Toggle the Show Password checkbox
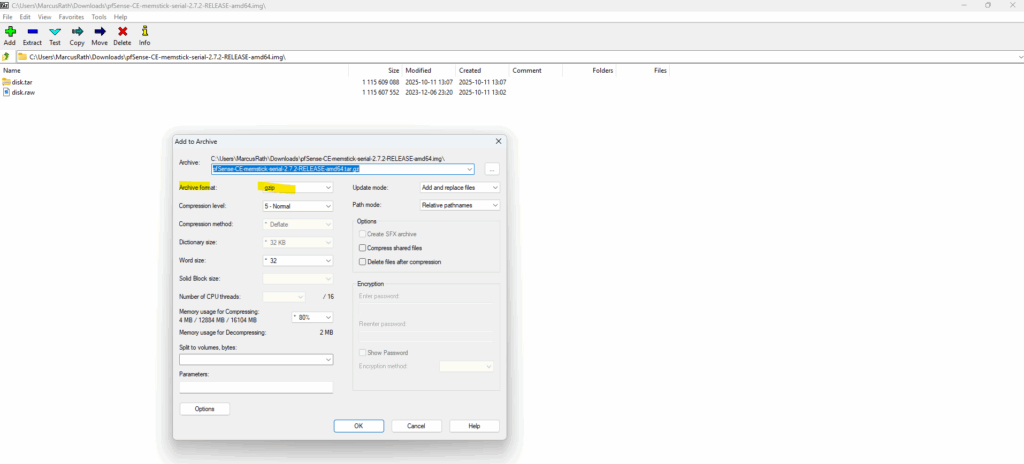1024x464 pixels. tap(362, 352)
